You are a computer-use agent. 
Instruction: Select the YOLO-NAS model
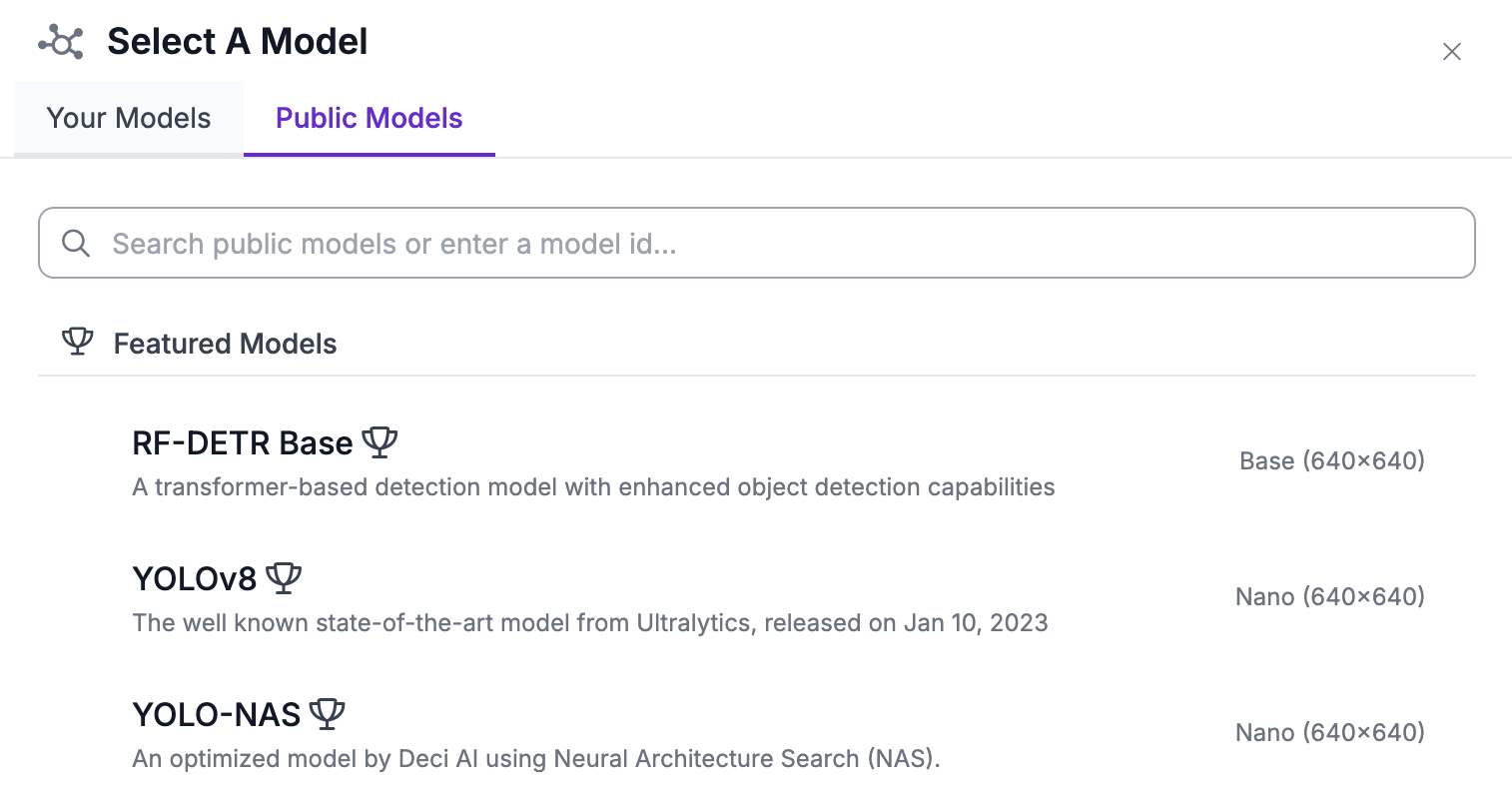coord(216,713)
